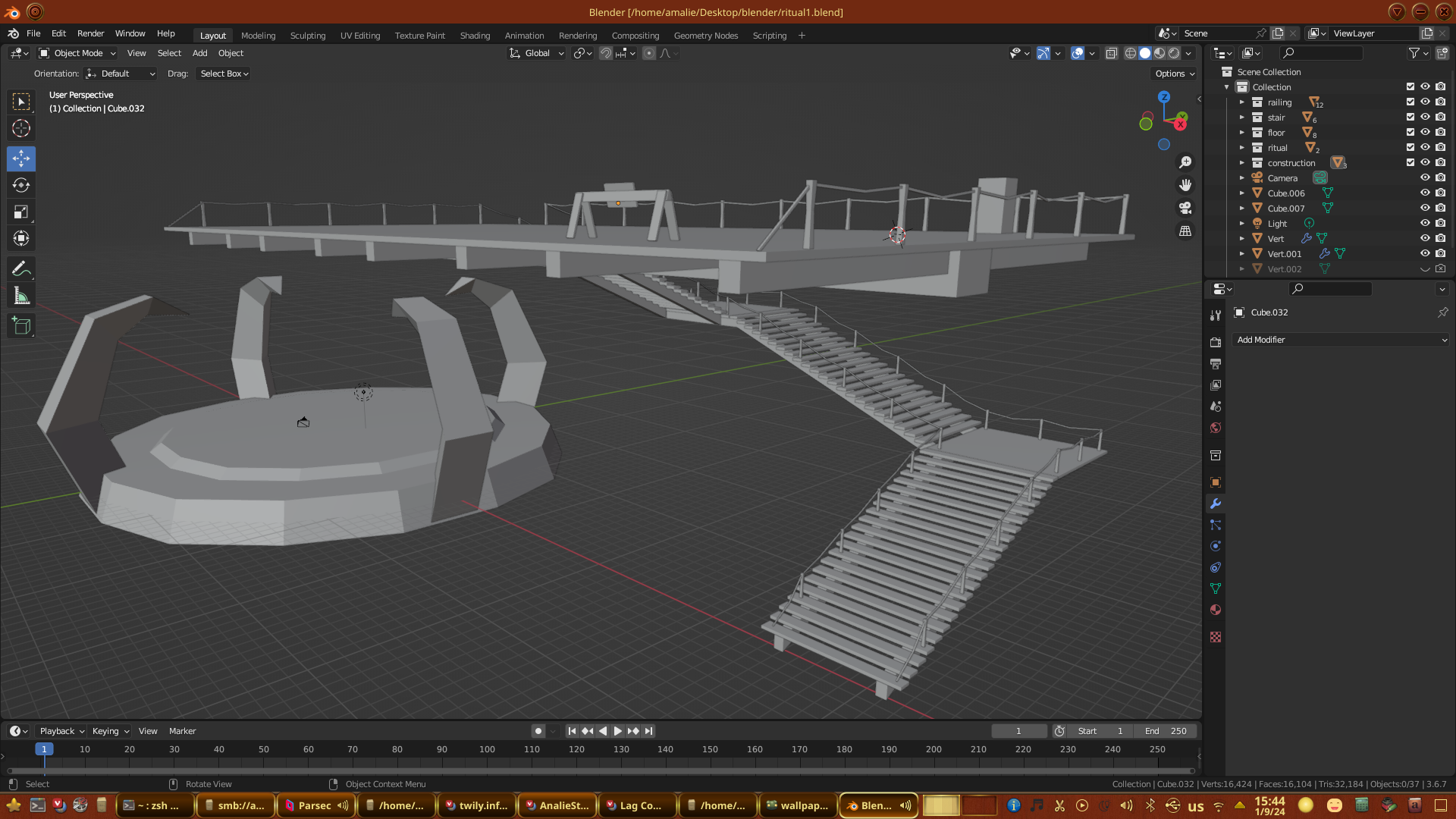1456x819 pixels.
Task: Click the End frame field
Action: (x=1166, y=731)
